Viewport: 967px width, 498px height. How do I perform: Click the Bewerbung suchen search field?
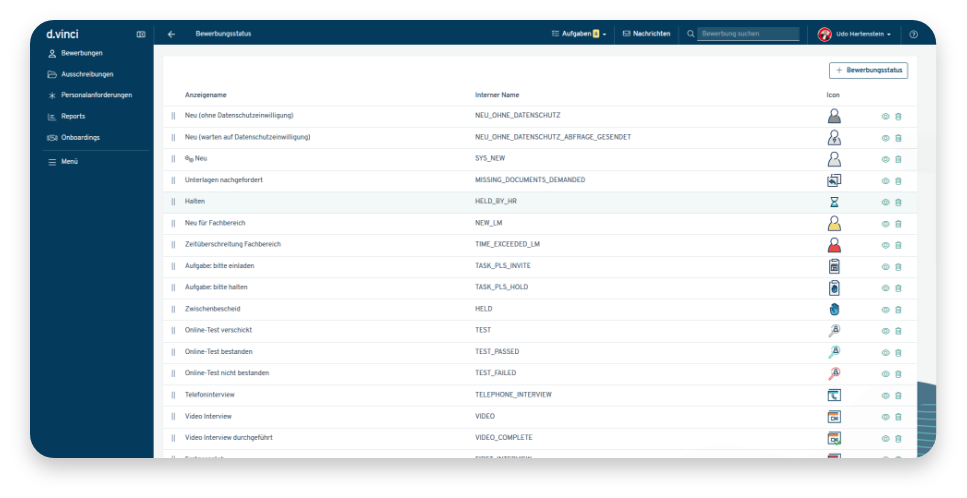pyautogui.click(x=748, y=34)
